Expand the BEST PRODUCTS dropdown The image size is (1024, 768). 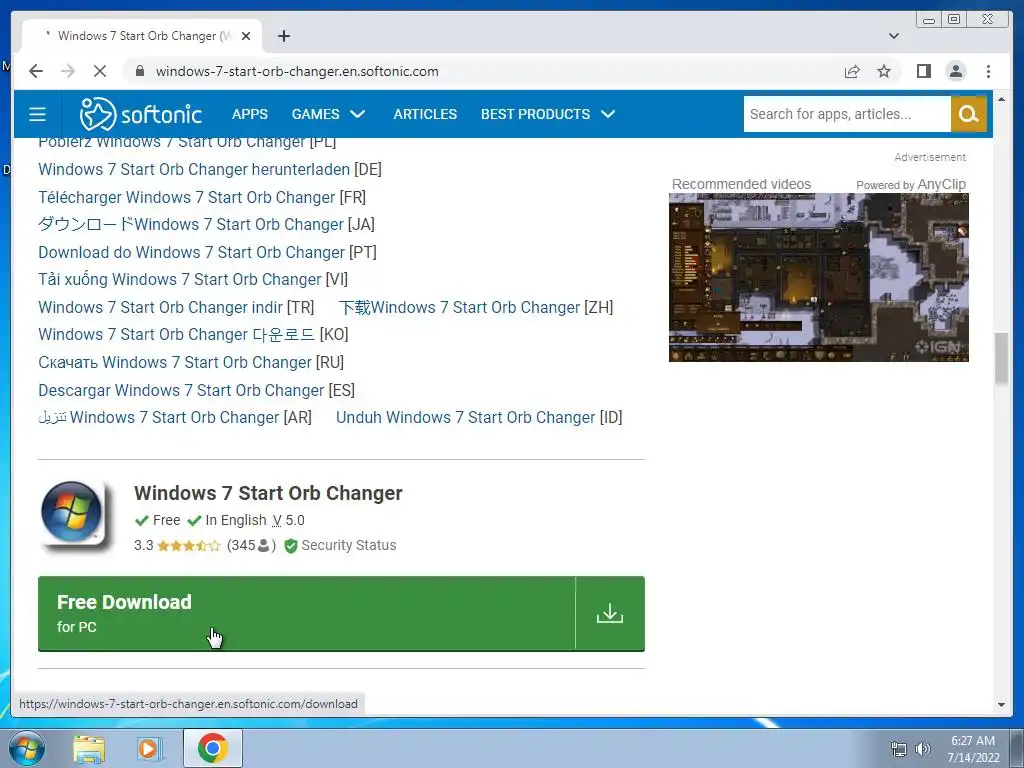[548, 114]
